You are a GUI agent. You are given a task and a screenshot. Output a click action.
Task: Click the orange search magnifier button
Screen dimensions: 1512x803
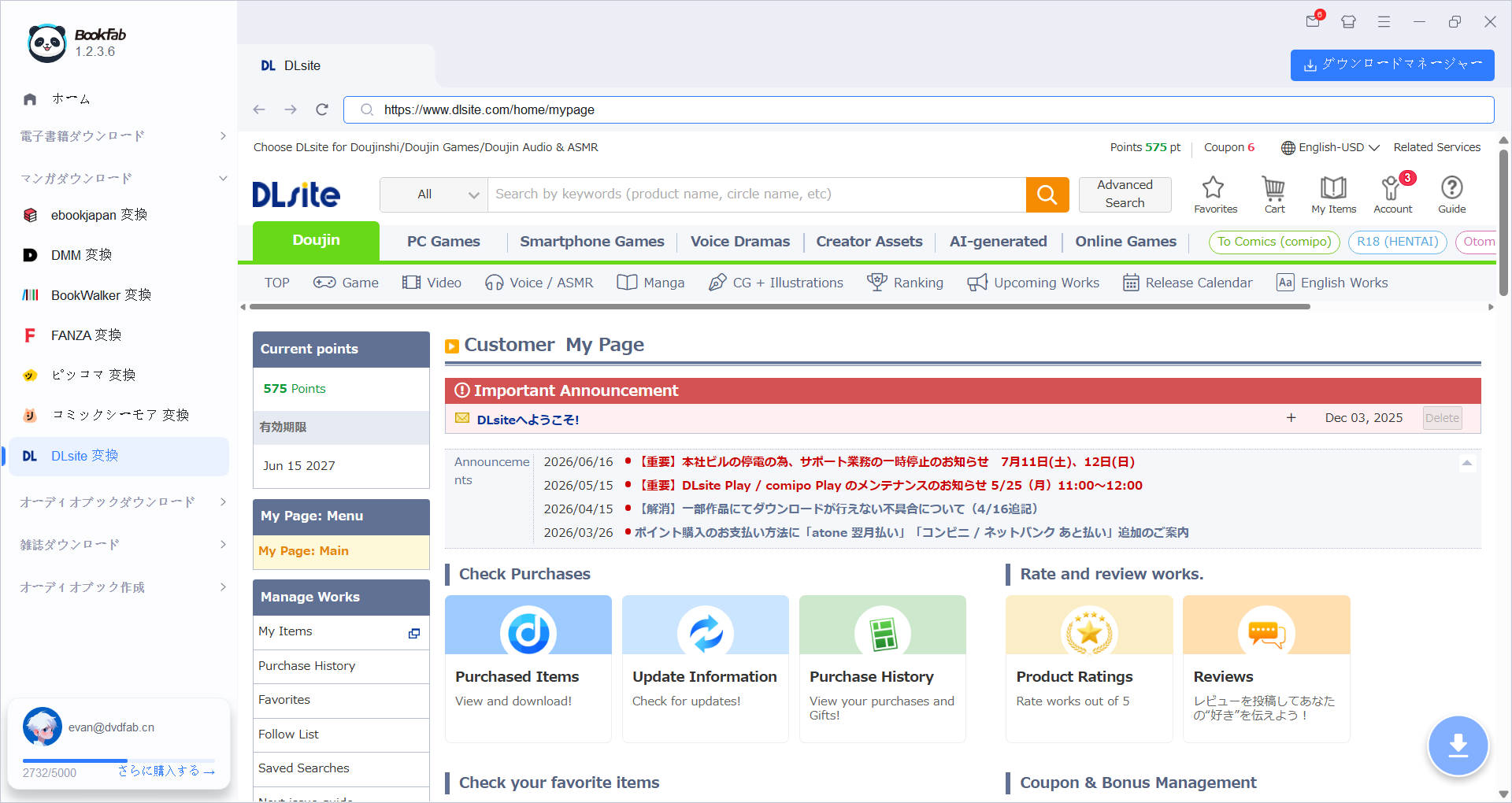1047,194
